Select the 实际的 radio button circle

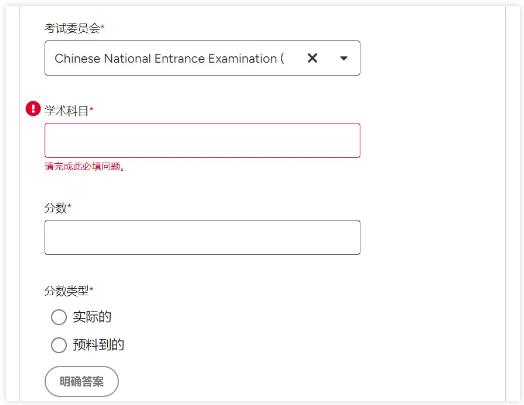point(59,317)
